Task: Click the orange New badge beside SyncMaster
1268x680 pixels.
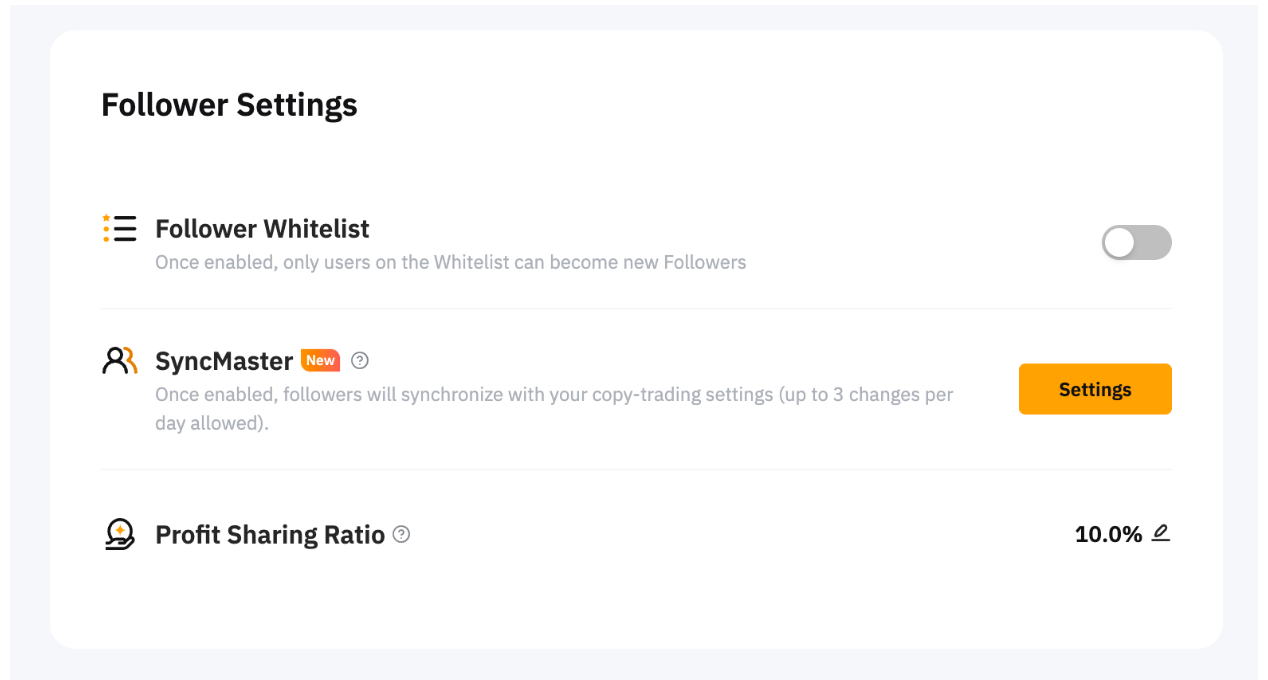Action: 320,360
